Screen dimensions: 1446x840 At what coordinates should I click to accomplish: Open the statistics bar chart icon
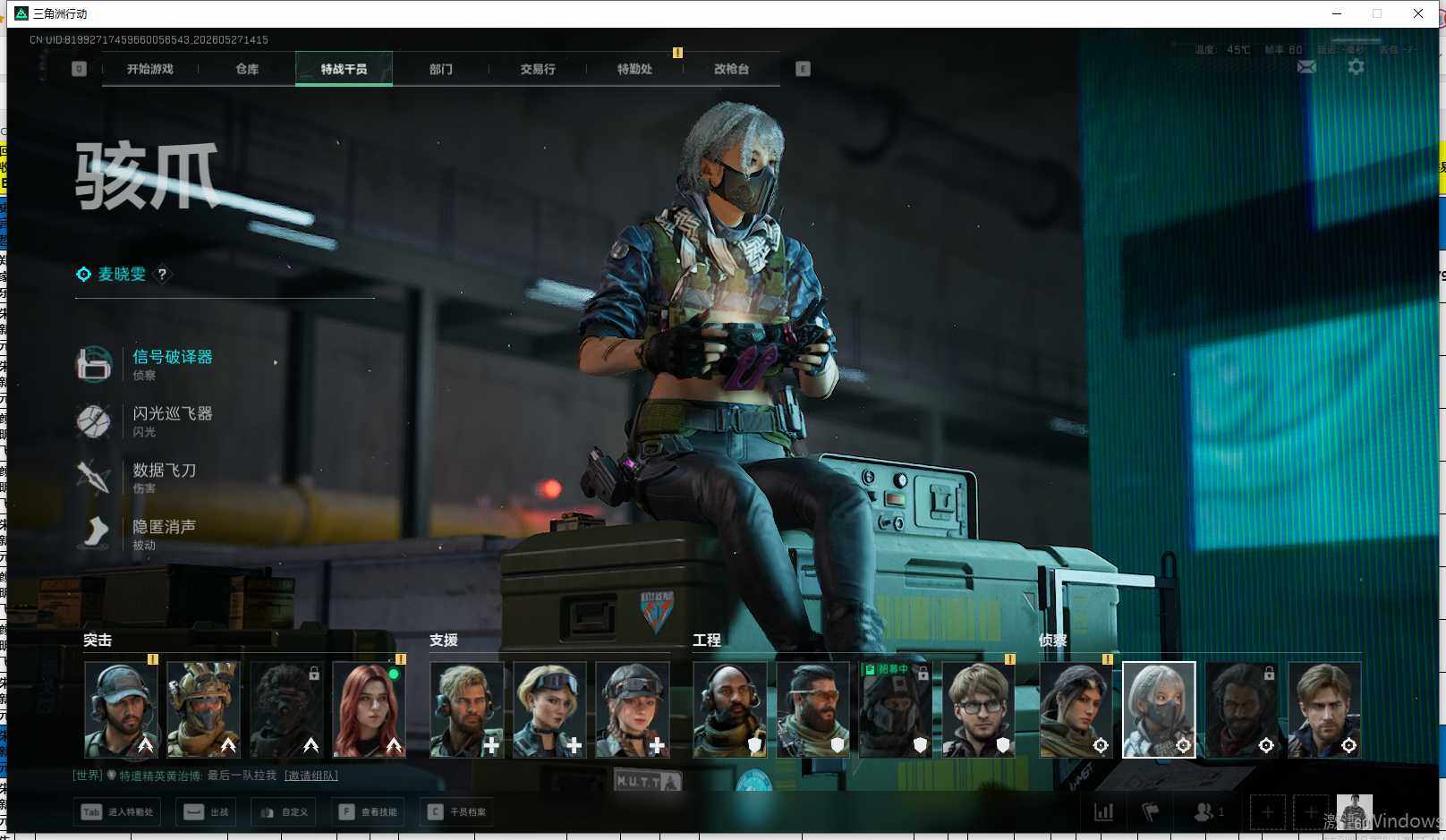[x=1103, y=812]
